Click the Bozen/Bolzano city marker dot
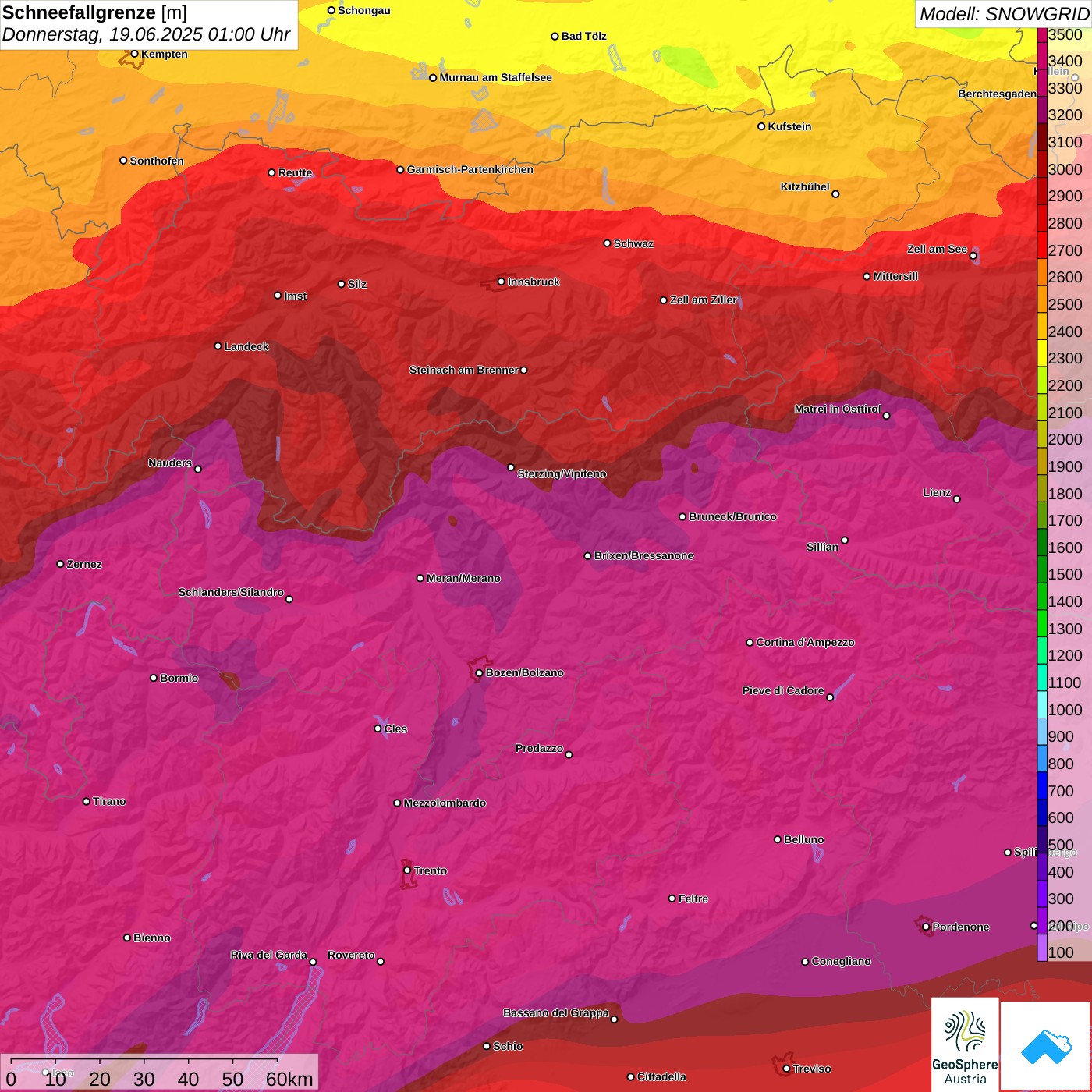Viewport: 1092px width, 1092px height. tap(480, 673)
